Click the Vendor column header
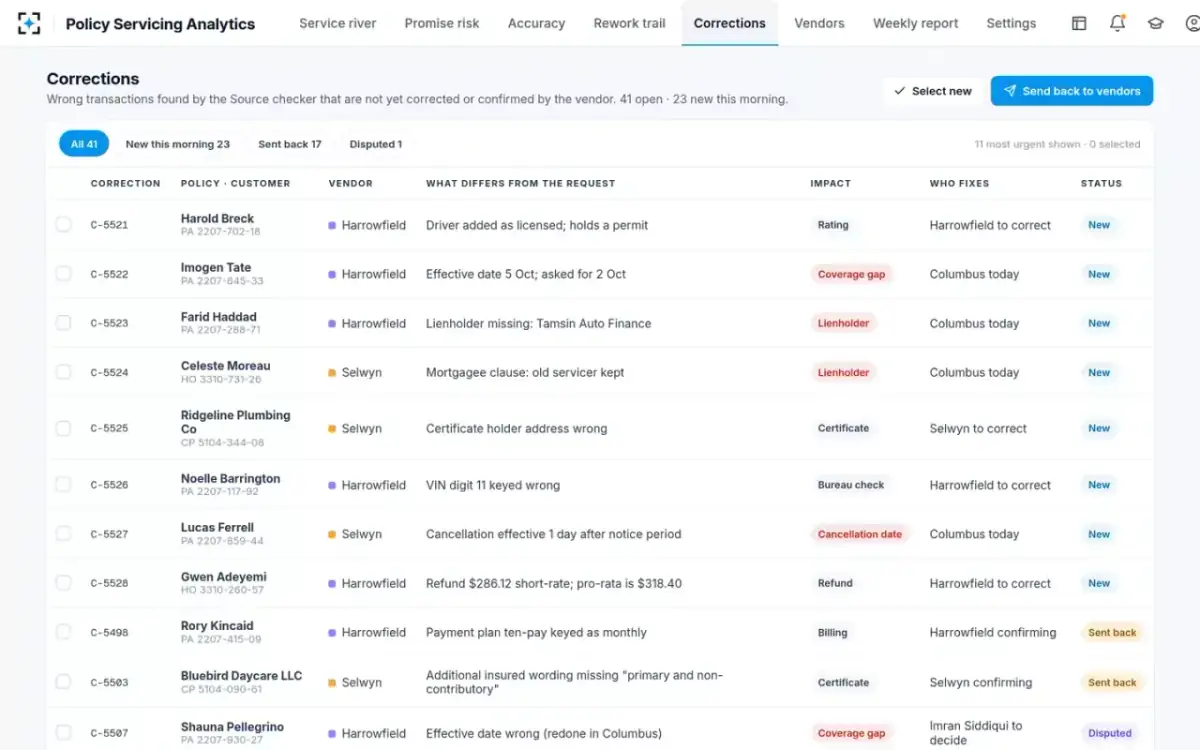 coord(350,183)
